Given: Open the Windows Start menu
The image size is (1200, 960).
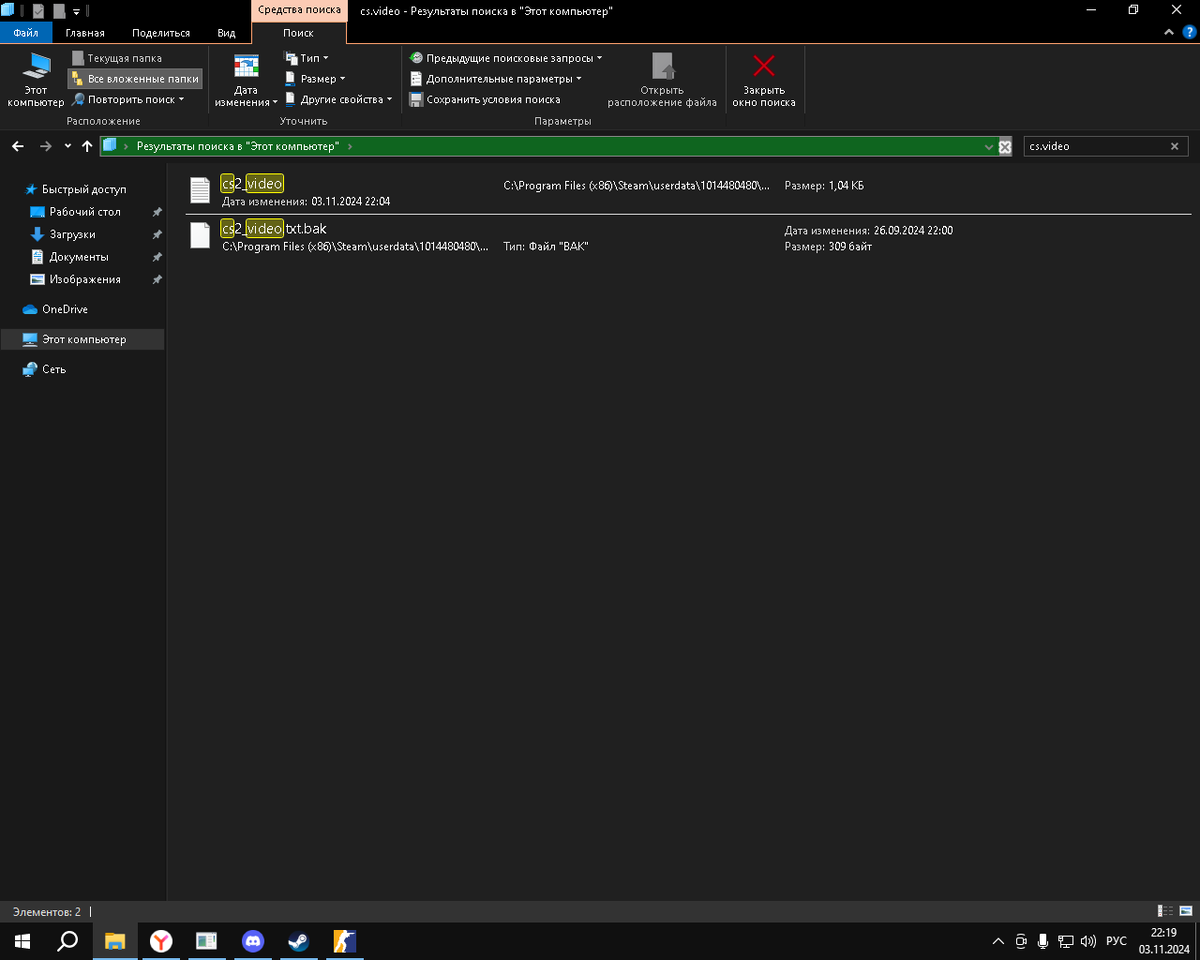Looking at the screenshot, I should [x=23, y=941].
